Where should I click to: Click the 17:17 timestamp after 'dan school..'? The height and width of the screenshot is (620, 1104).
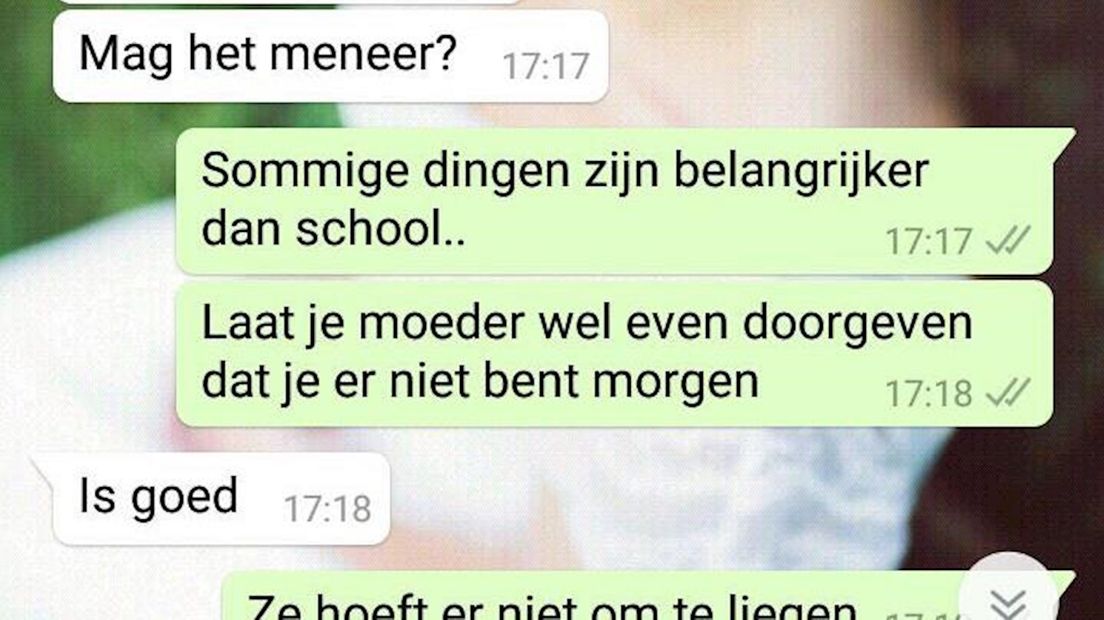pos(929,241)
